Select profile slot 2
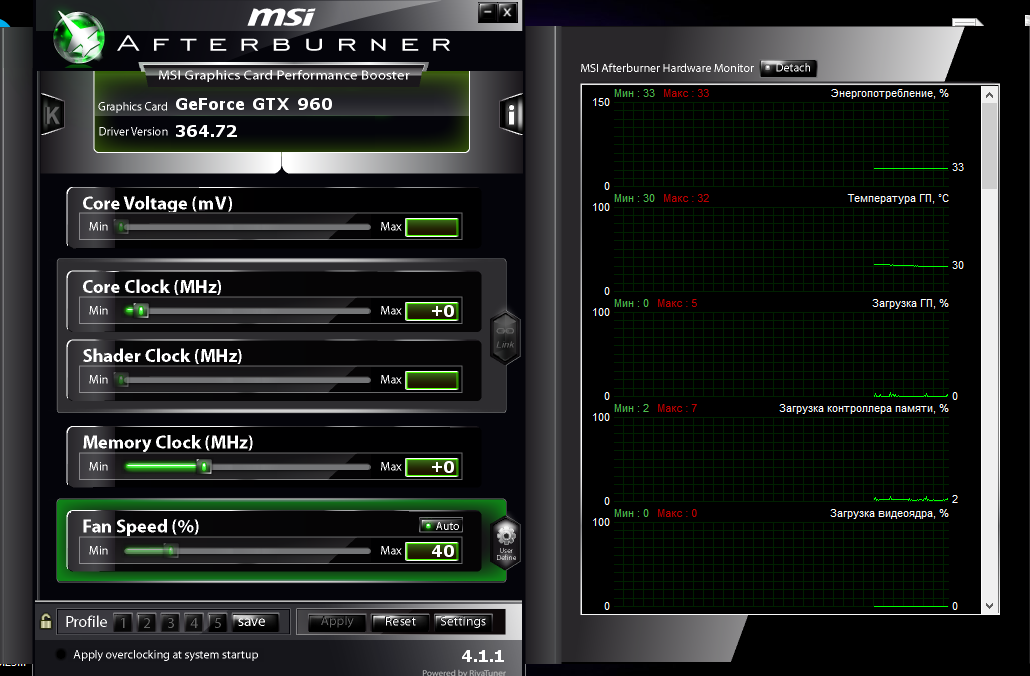1030x676 pixels. 146,622
